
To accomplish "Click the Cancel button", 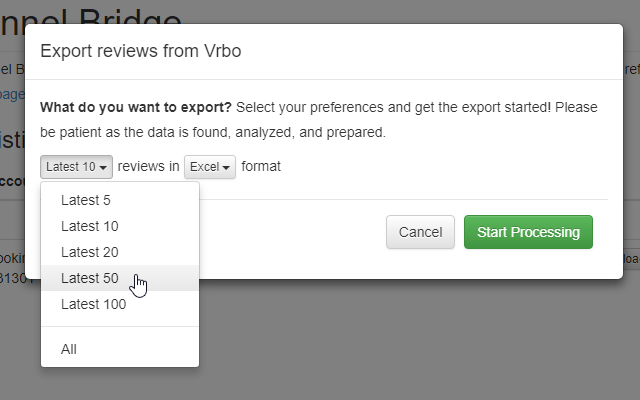I will pos(420,232).
